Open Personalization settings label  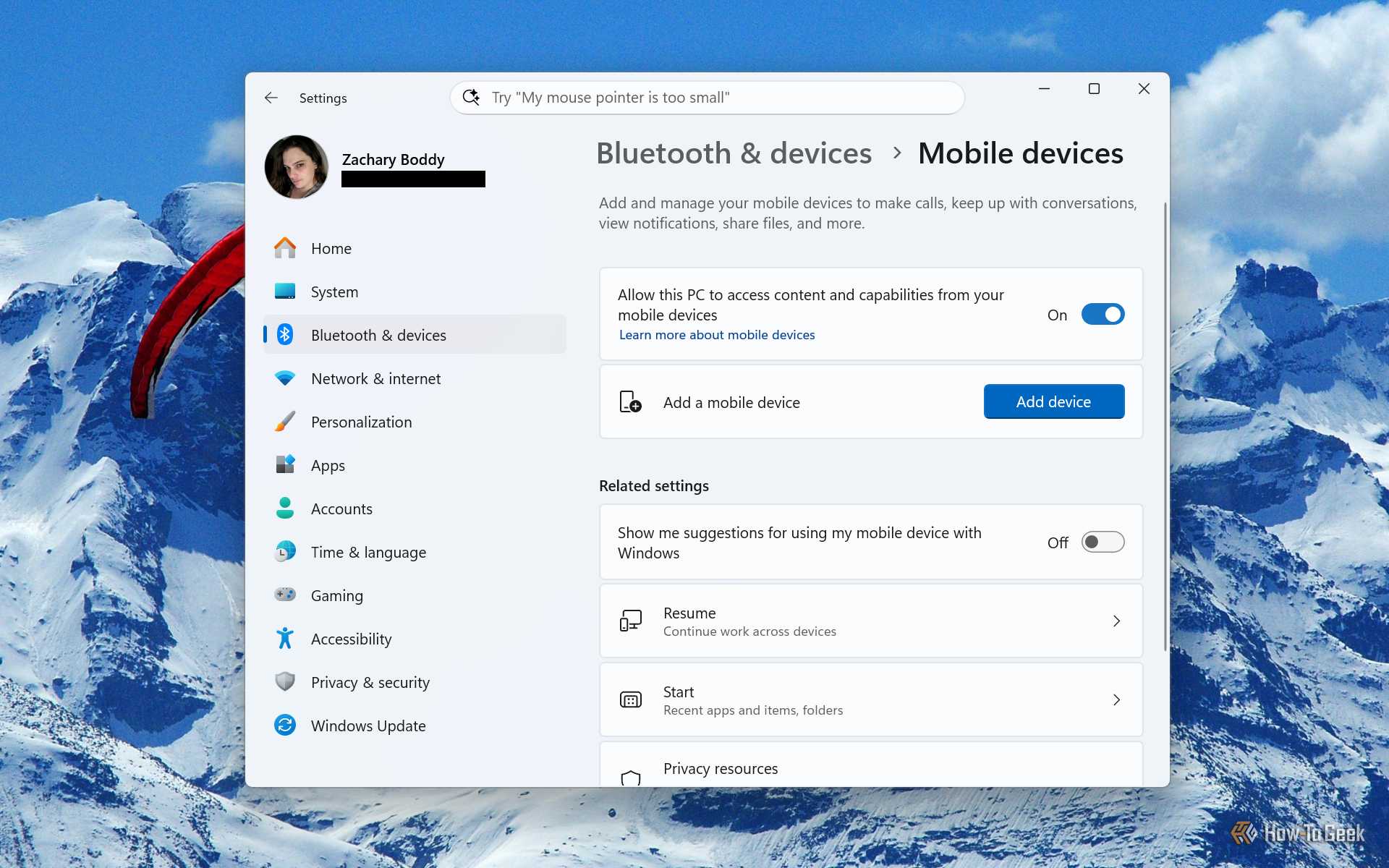point(361,422)
